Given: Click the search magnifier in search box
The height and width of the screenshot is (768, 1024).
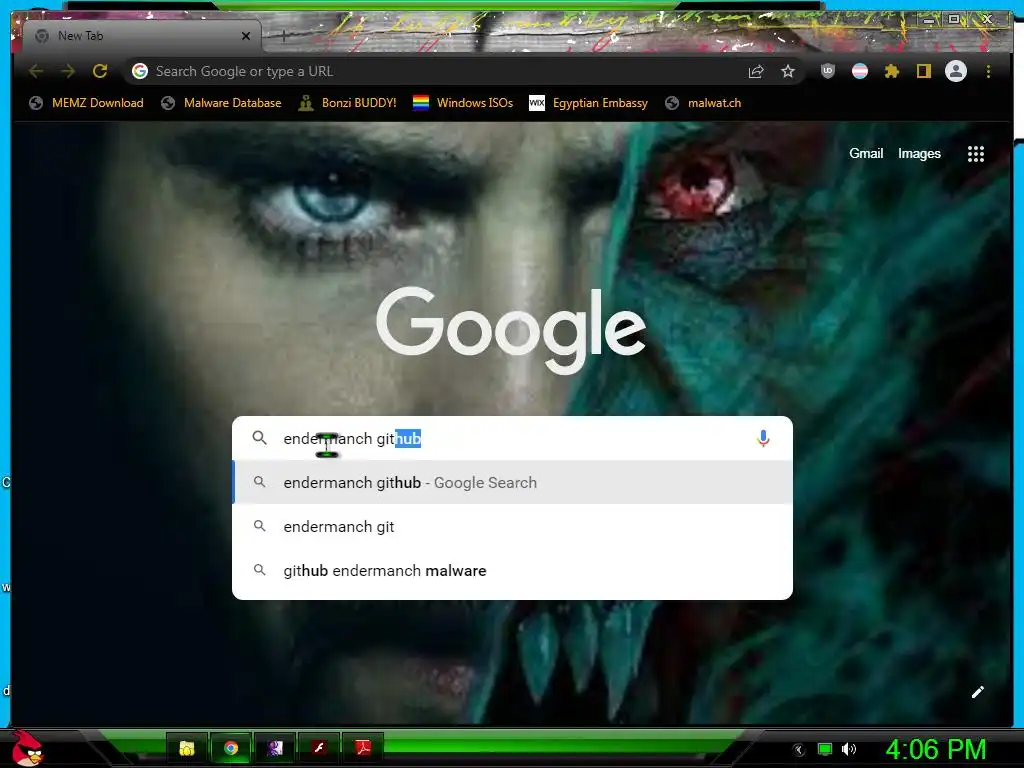Looking at the screenshot, I should coord(259,438).
